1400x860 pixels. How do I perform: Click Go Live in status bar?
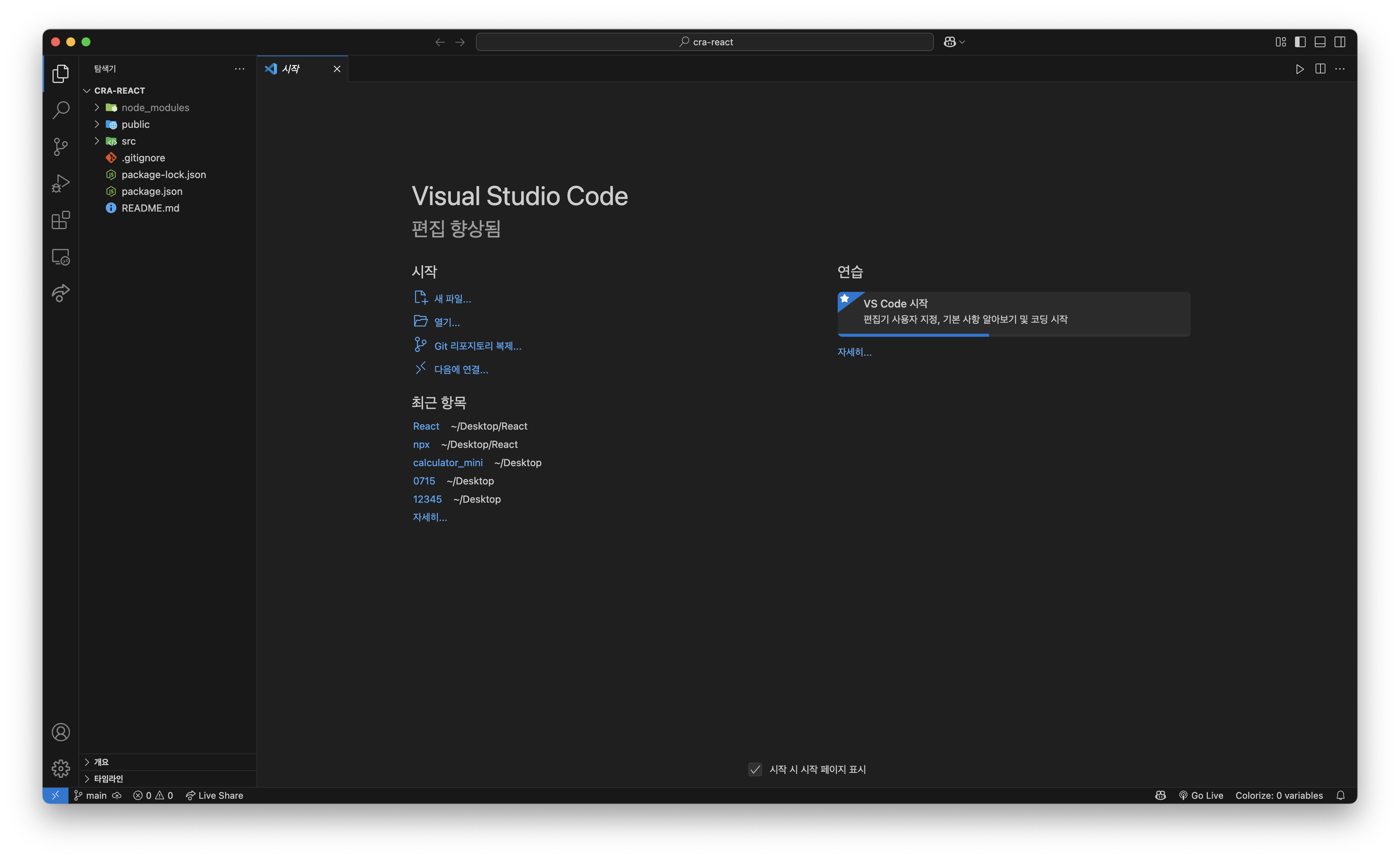pos(1201,795)
